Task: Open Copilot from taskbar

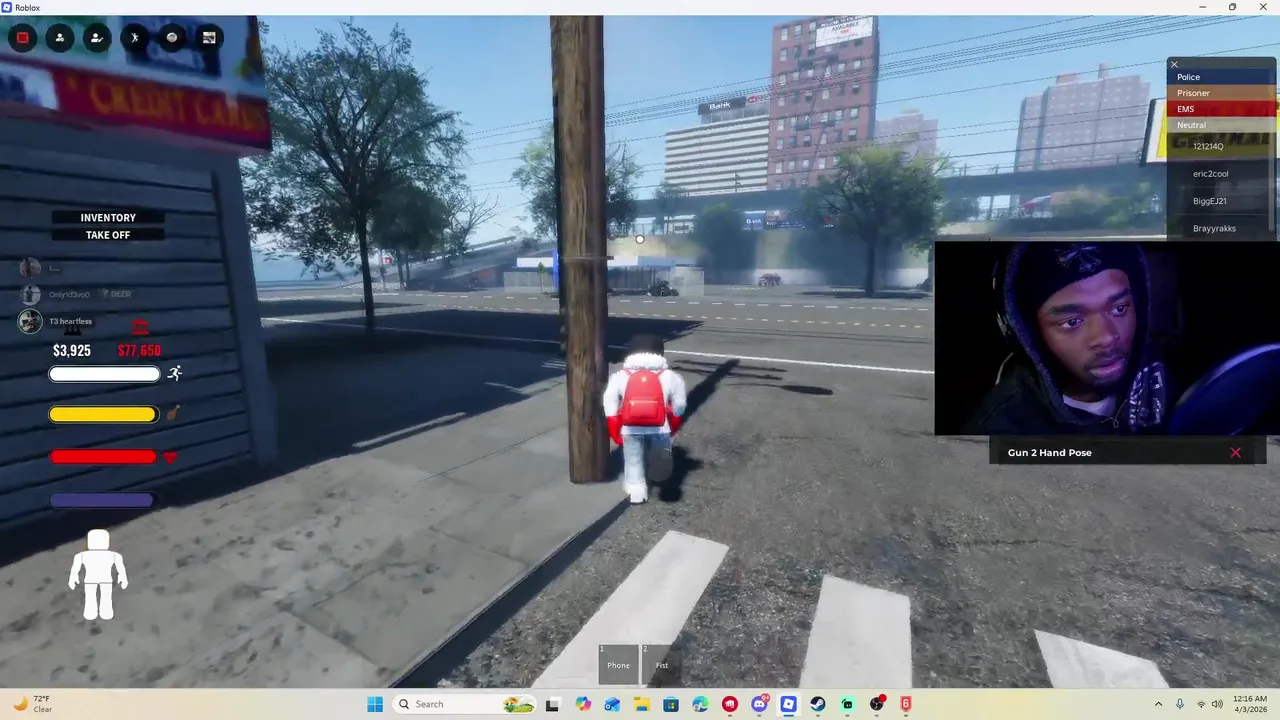Action: tap(583, 704)
